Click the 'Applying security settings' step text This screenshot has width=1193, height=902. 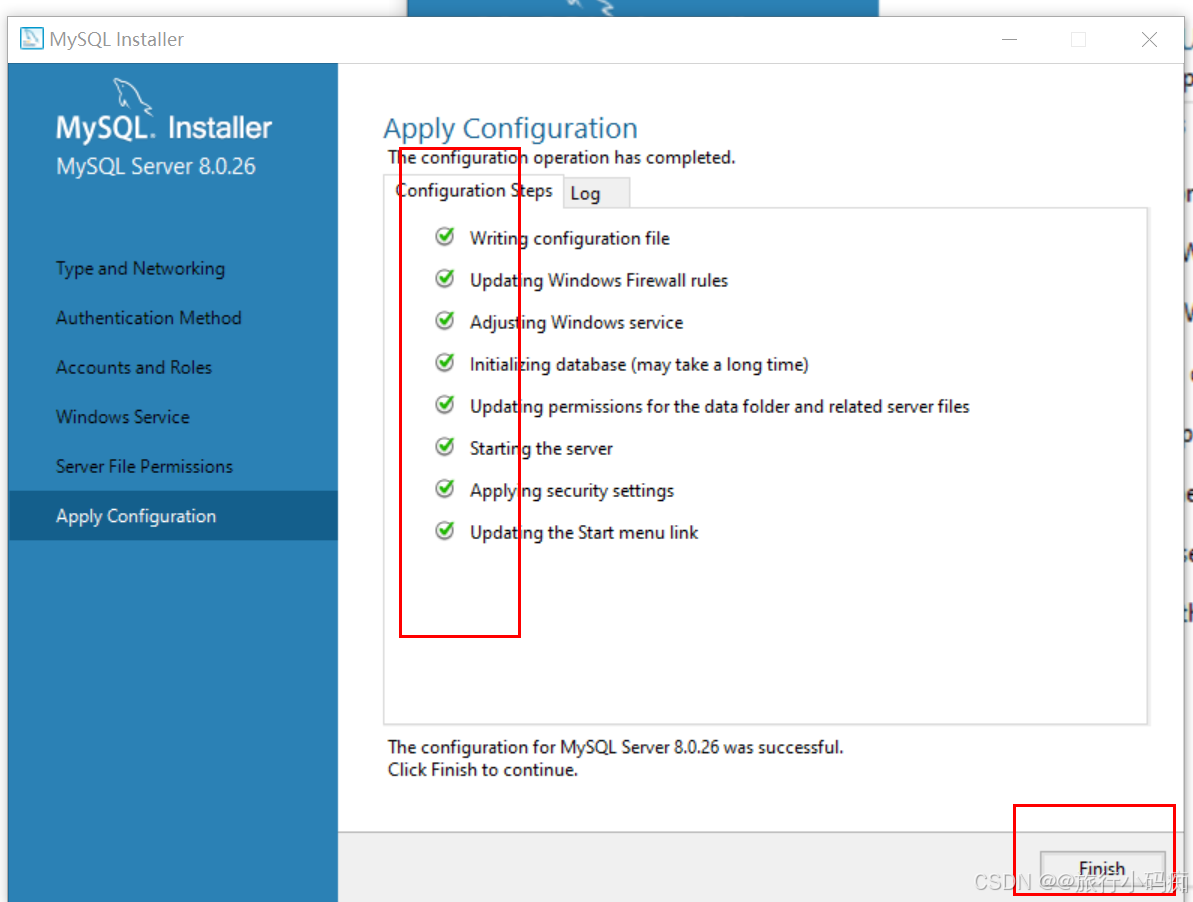click(571, 491)
